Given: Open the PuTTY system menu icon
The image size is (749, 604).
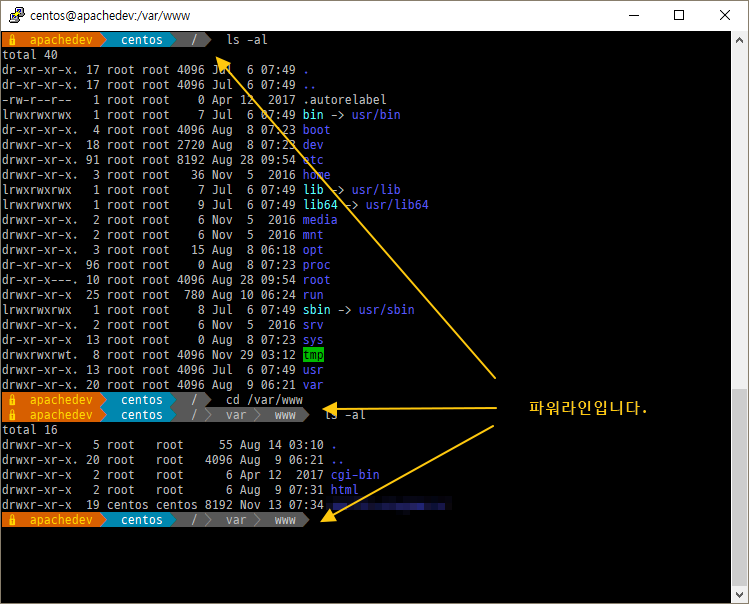Looking at the screenshot, I should 16,15.
